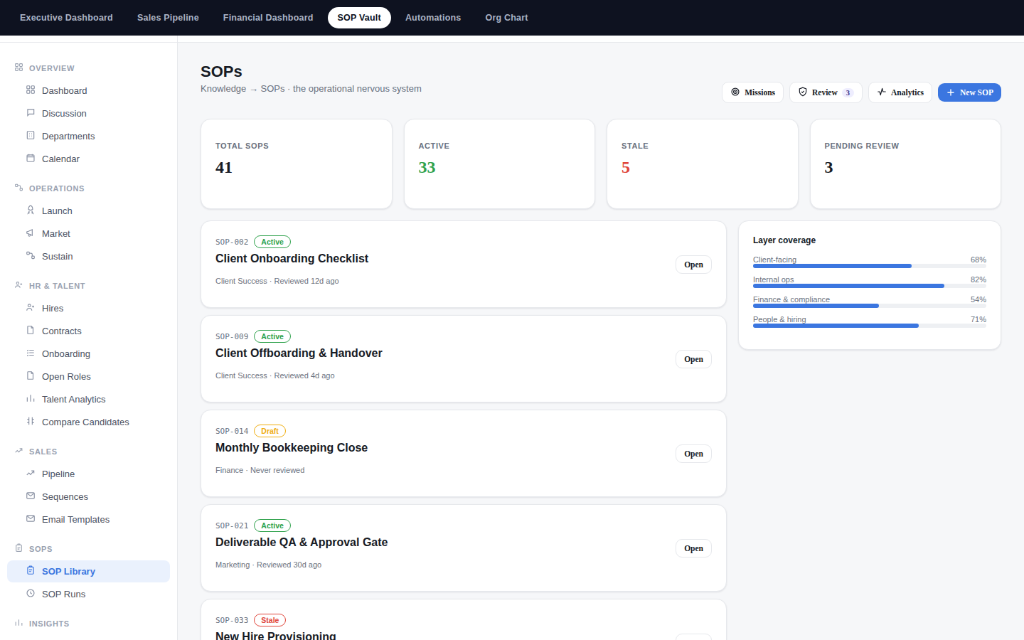Click the Client Onboarding Checklist title
This screenshot has width=1024, height=640.
[x=292, y=259]
